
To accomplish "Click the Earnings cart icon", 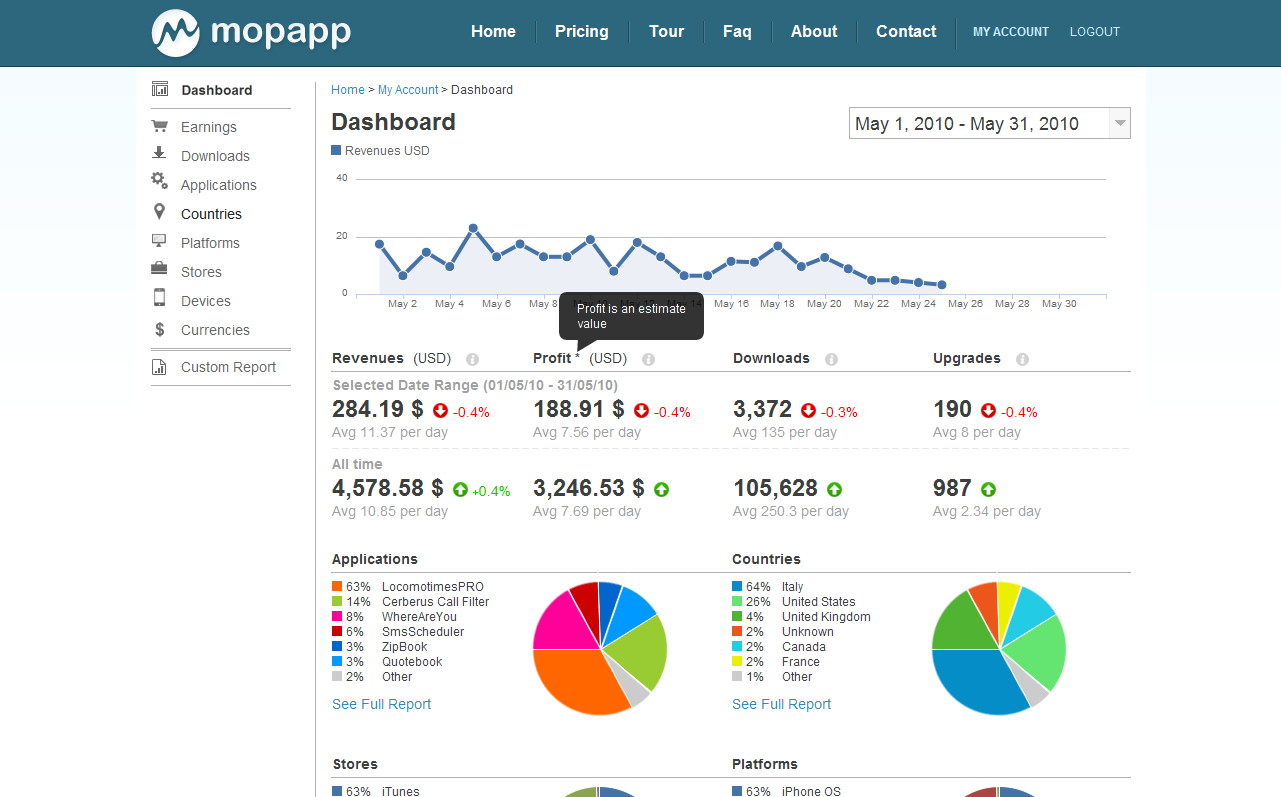I will point(160,126).
